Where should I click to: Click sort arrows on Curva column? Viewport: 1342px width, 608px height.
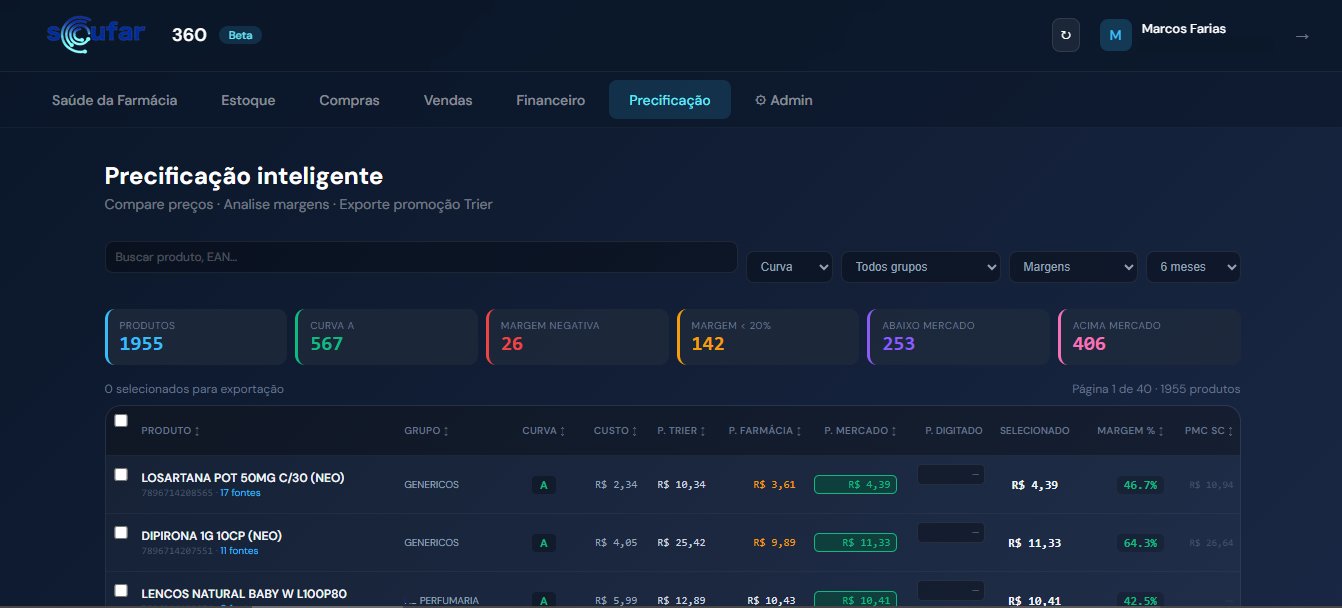(x=563, y=431)
